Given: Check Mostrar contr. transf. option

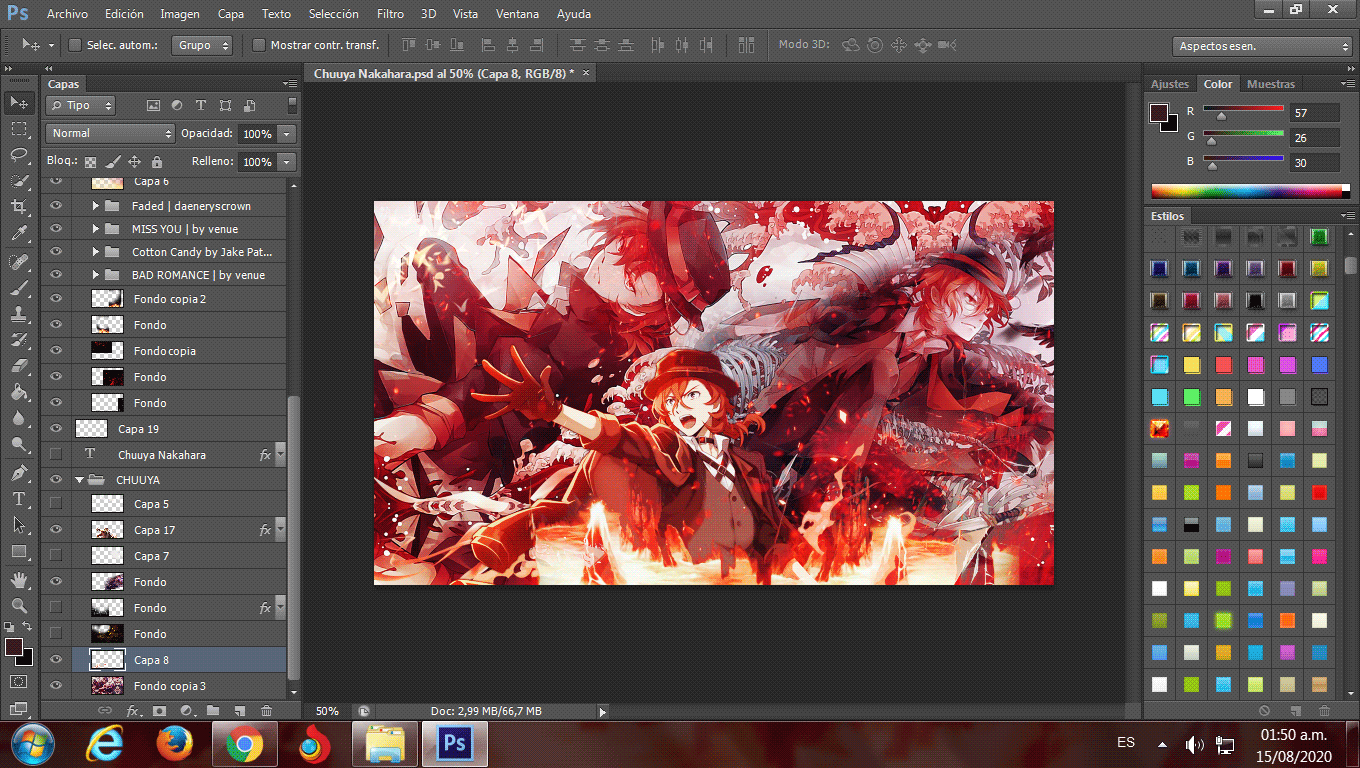Looking at the screenshot, I should pyautogui.click(x=259, y=45).
